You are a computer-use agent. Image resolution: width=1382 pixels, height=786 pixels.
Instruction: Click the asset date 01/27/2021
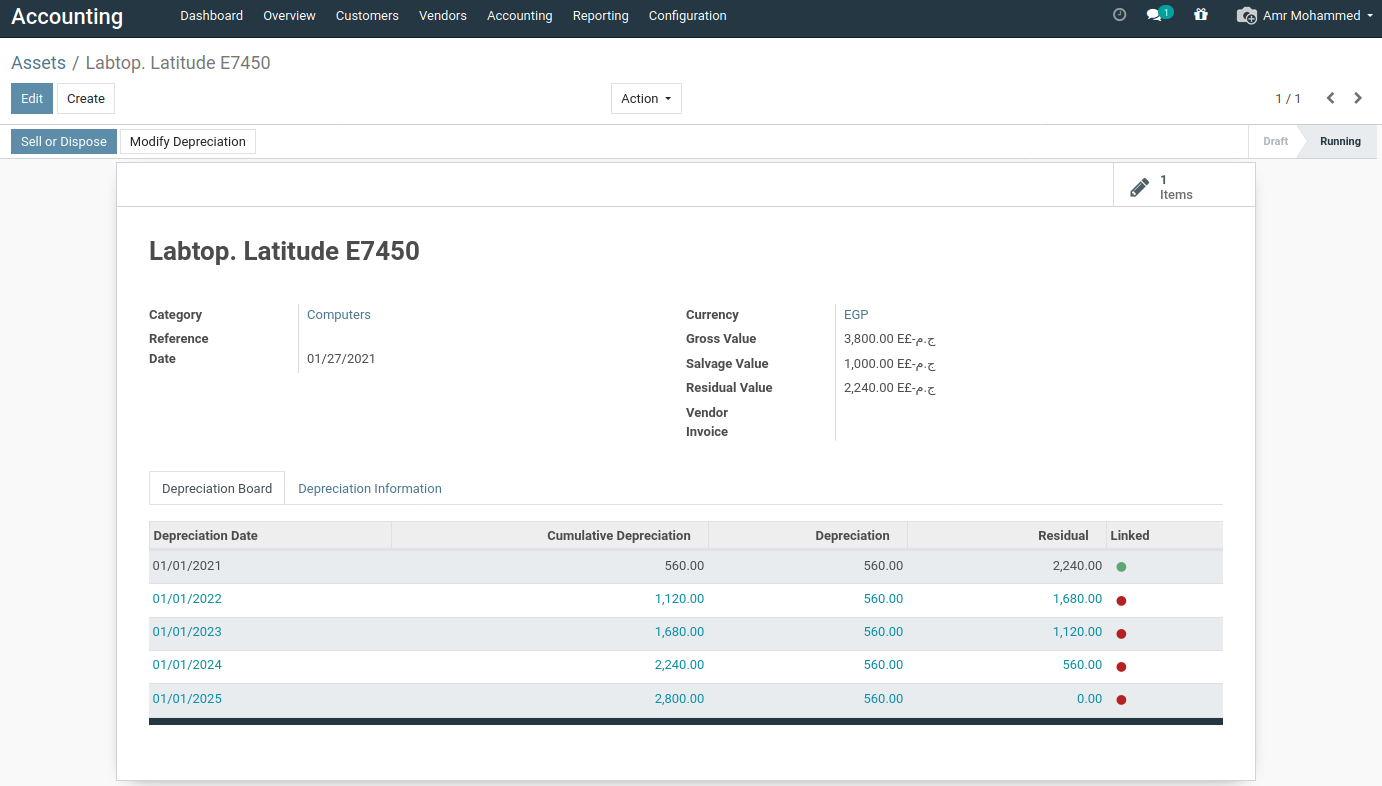click(x=341, y=359)
